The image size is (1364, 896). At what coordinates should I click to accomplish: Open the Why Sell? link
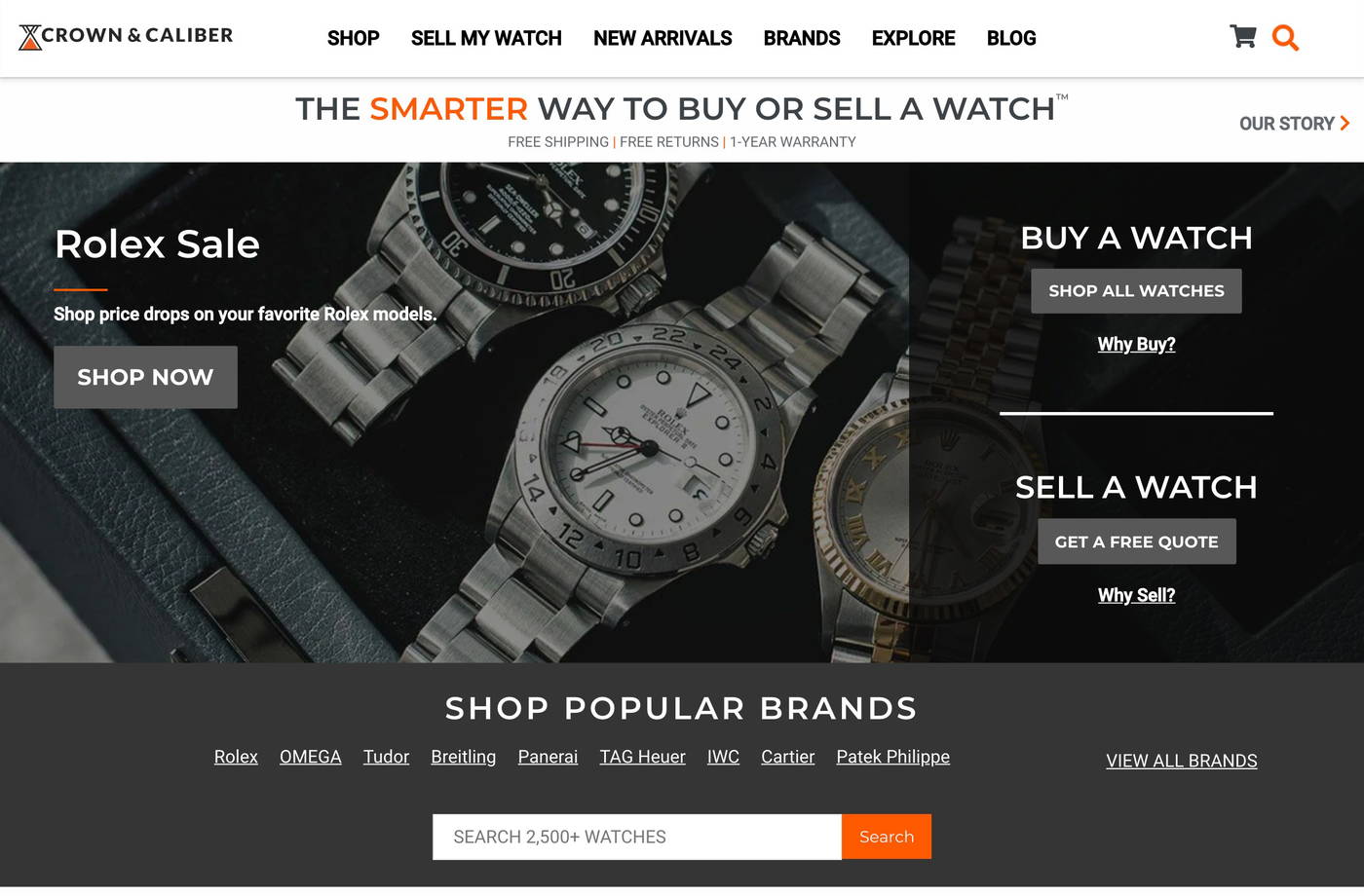click(x=1136, y=595)
